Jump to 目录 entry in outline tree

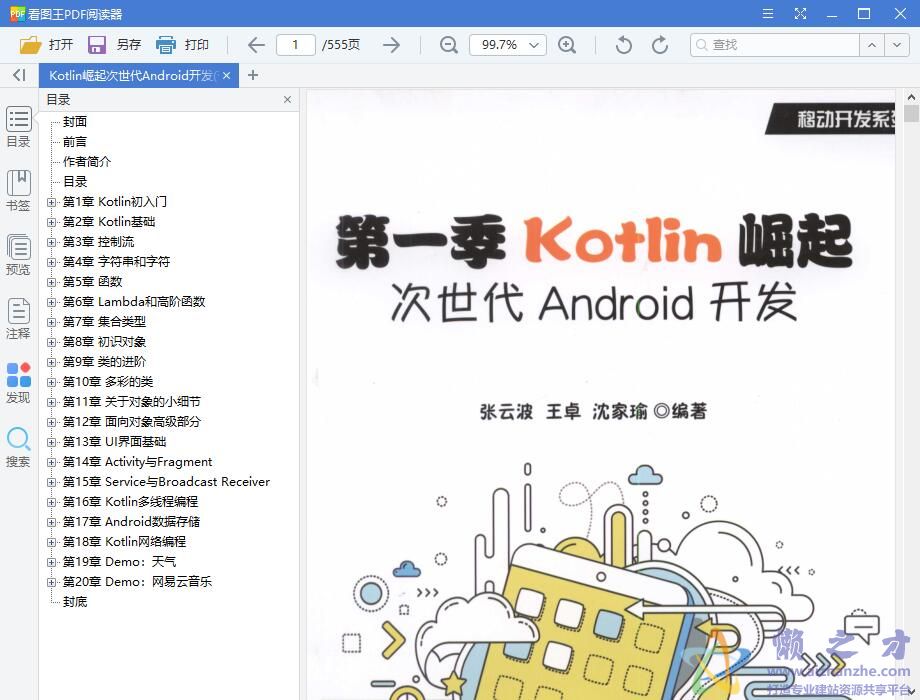(75, 181)
